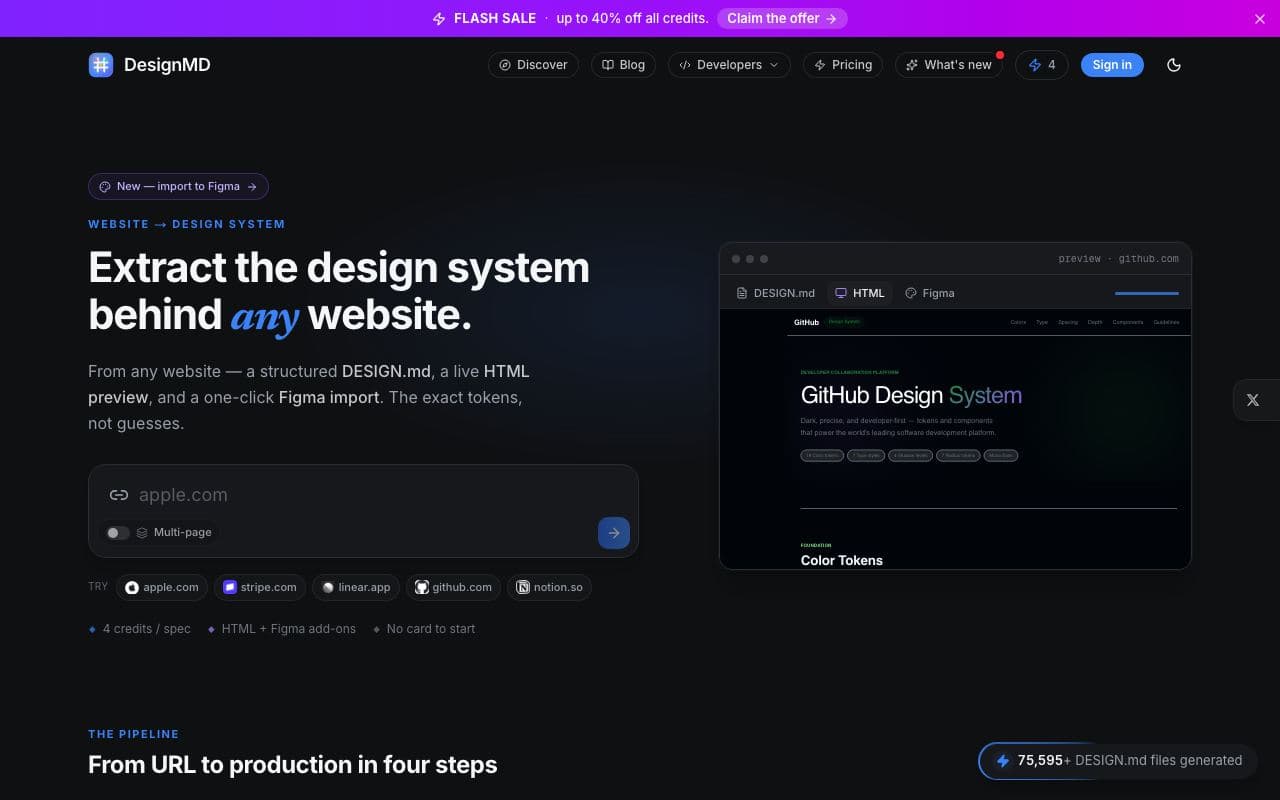Click the "No card to start" text
Screen dimensions: 1280x800
point(431,629)
